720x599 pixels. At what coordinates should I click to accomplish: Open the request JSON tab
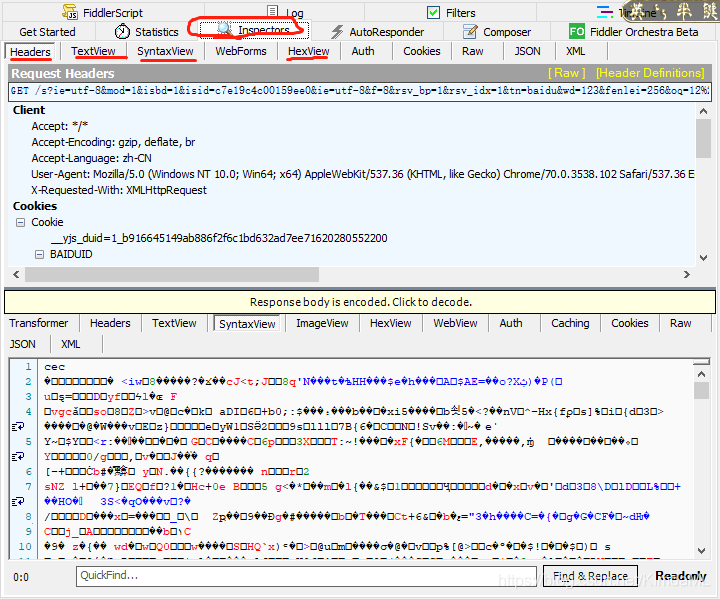(x=527, y=51)
